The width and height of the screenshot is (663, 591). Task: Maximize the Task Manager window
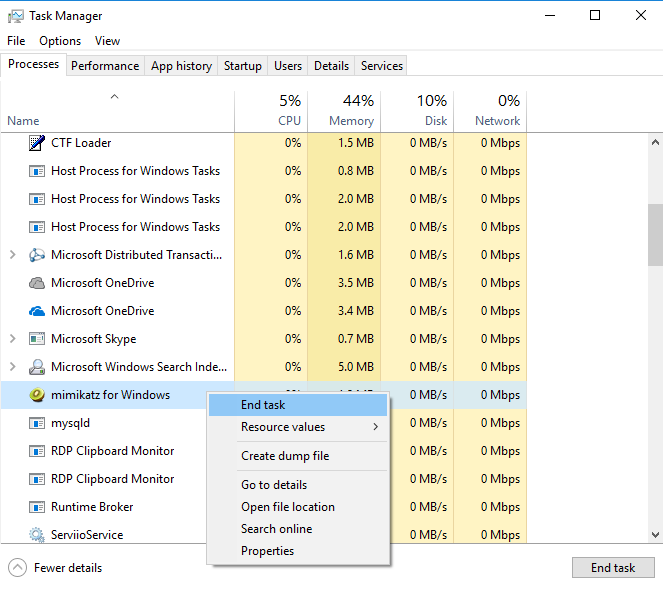pyautogui.click(x=595, y=16)
